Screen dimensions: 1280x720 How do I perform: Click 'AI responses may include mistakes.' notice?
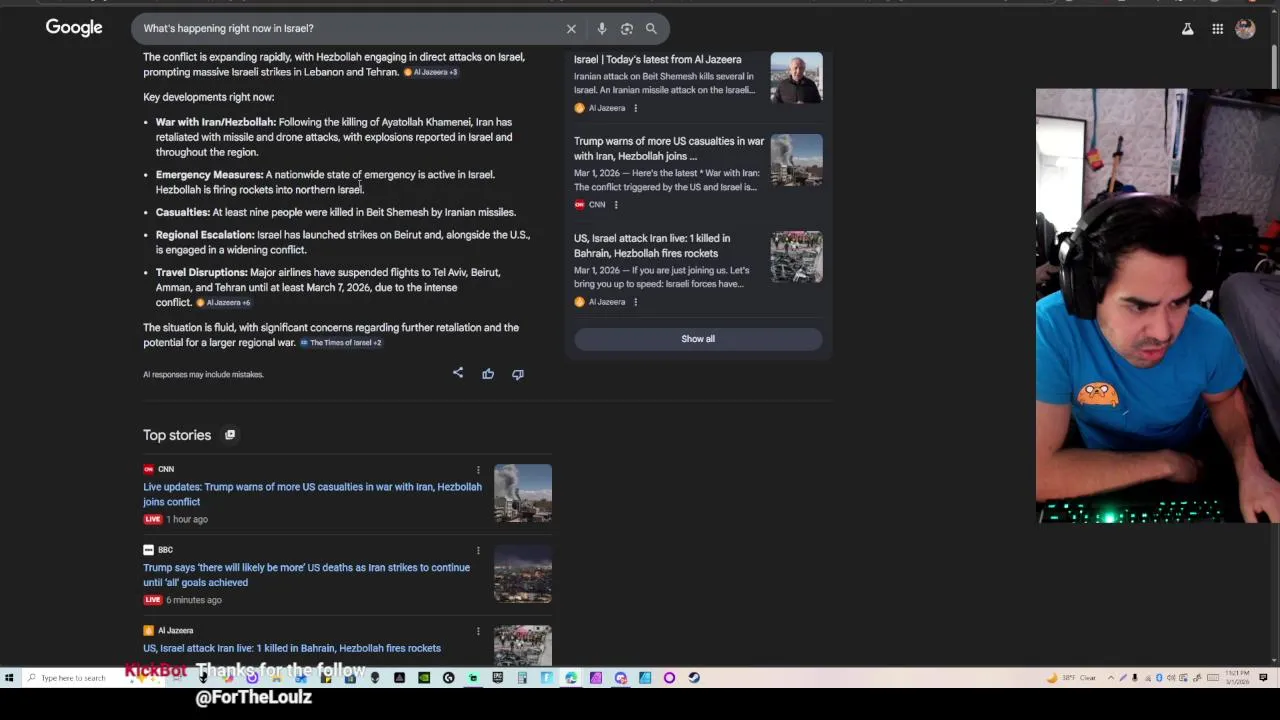pos(203,374)
